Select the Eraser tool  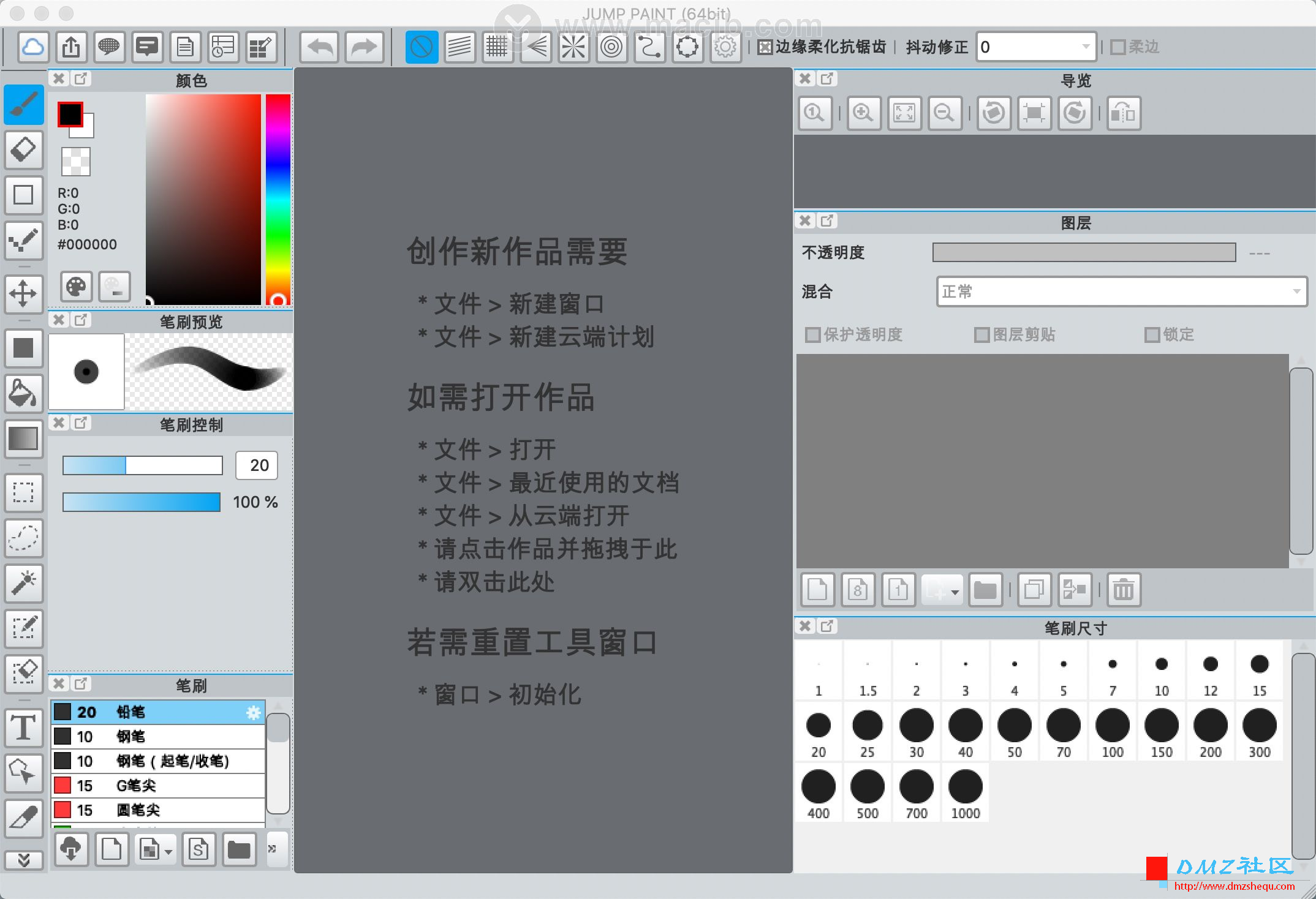tap(24, 149)
